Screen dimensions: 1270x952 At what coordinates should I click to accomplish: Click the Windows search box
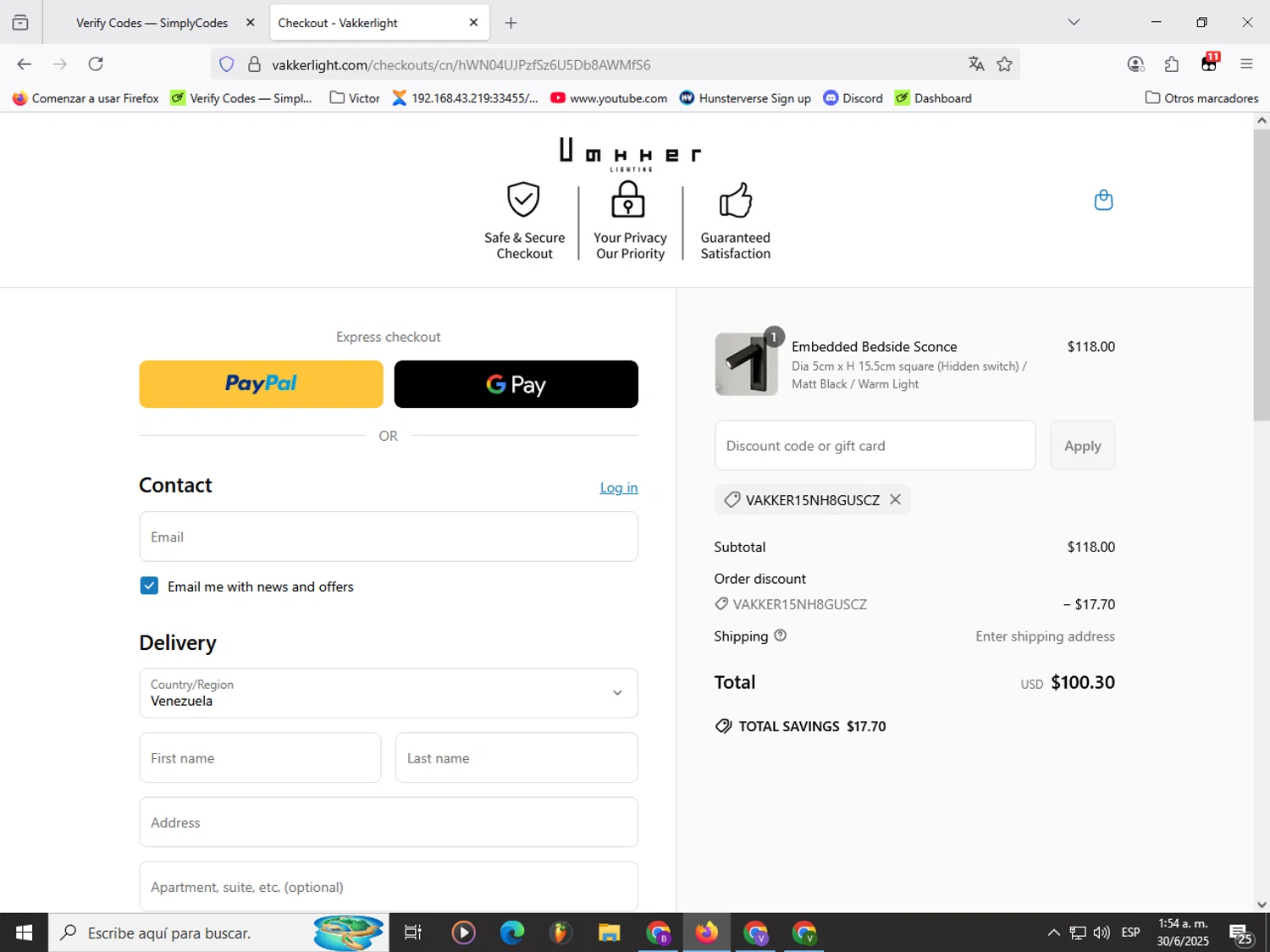tap(218, 933)
